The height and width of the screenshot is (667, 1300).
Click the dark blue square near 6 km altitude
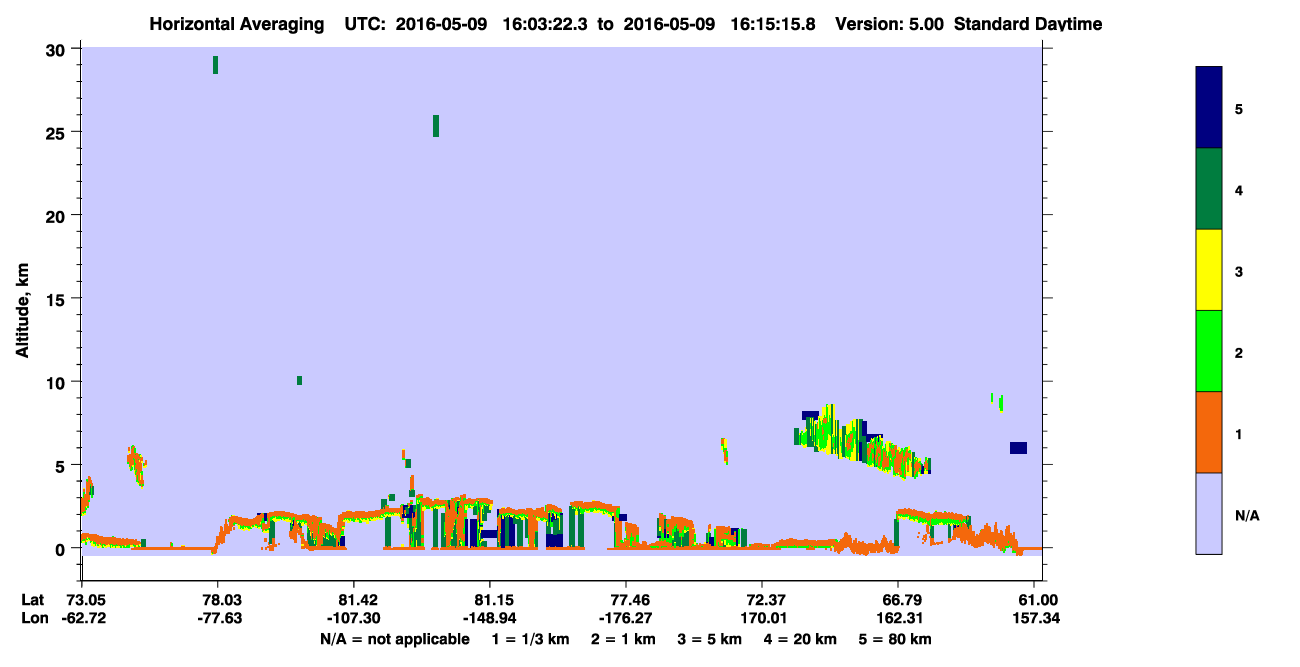coord(1018,448)
